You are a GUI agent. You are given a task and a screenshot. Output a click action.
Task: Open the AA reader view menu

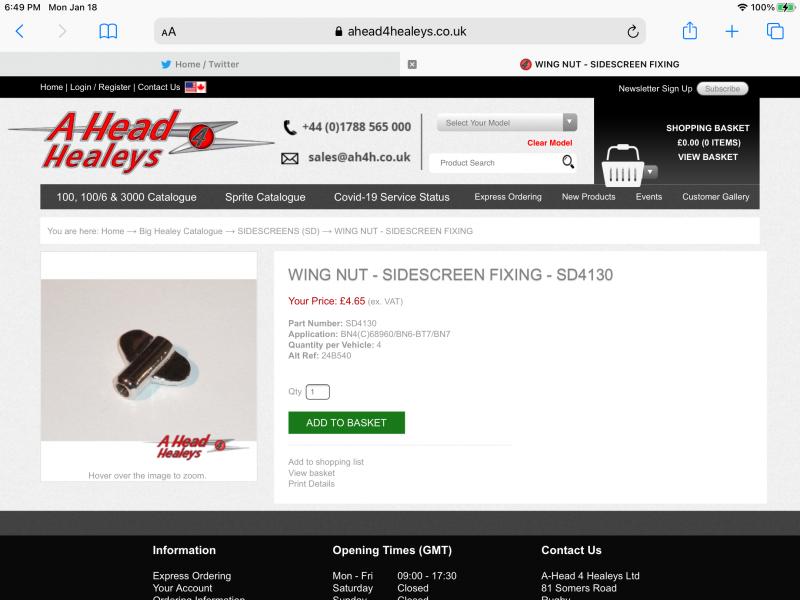click(x=168, y=32)
